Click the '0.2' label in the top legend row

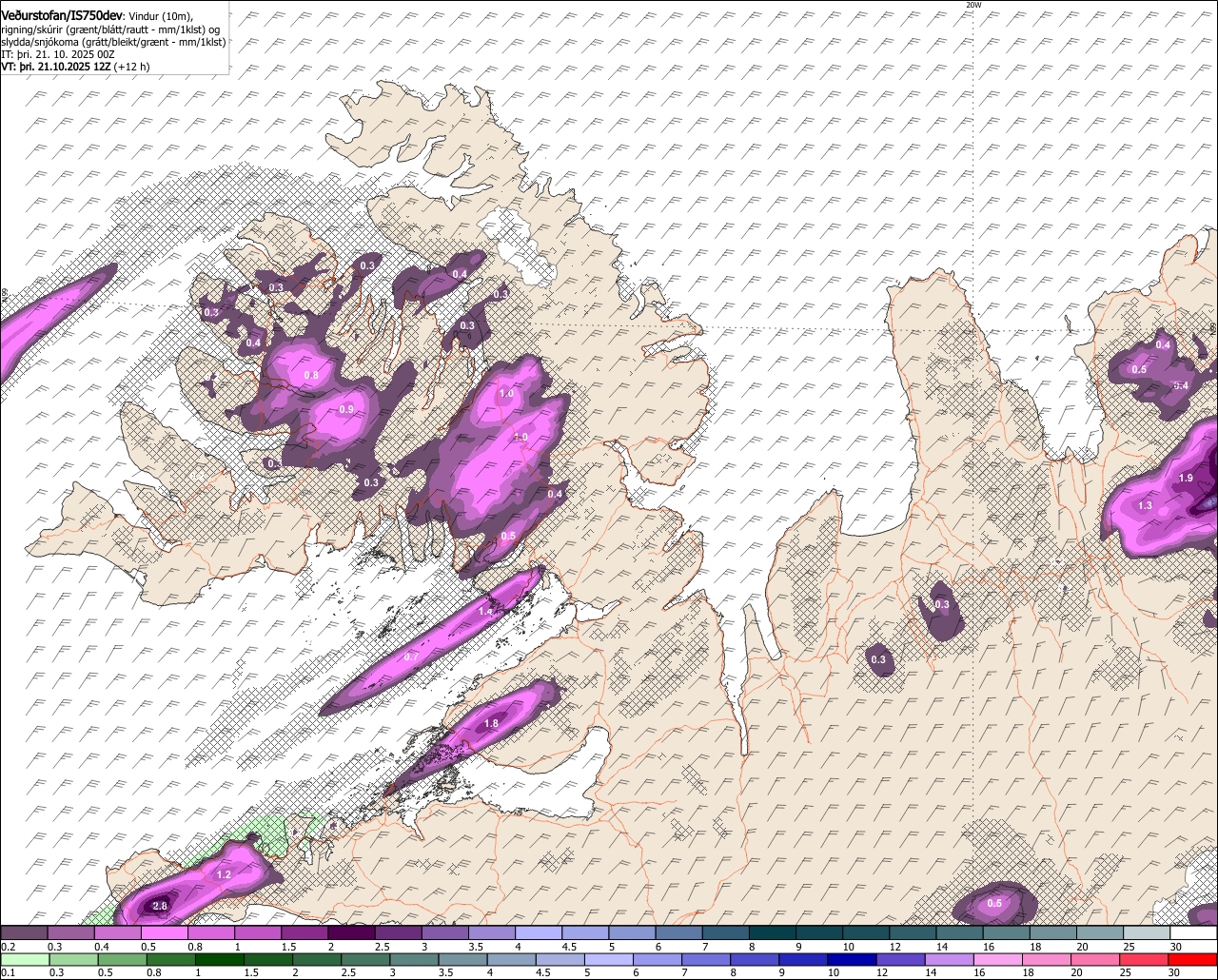[8, 947]
